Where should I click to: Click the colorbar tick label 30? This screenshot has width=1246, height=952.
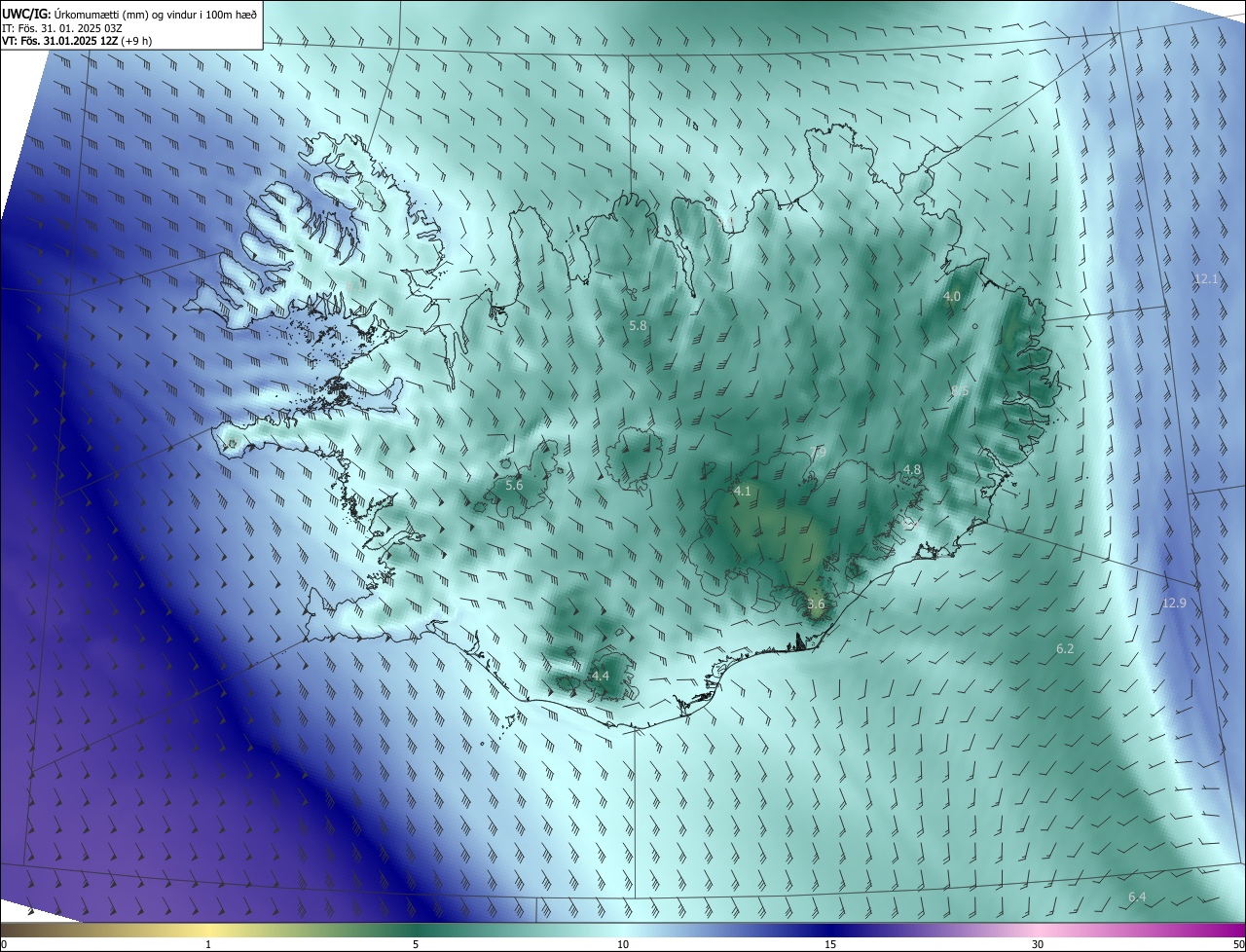(1038, 945)
